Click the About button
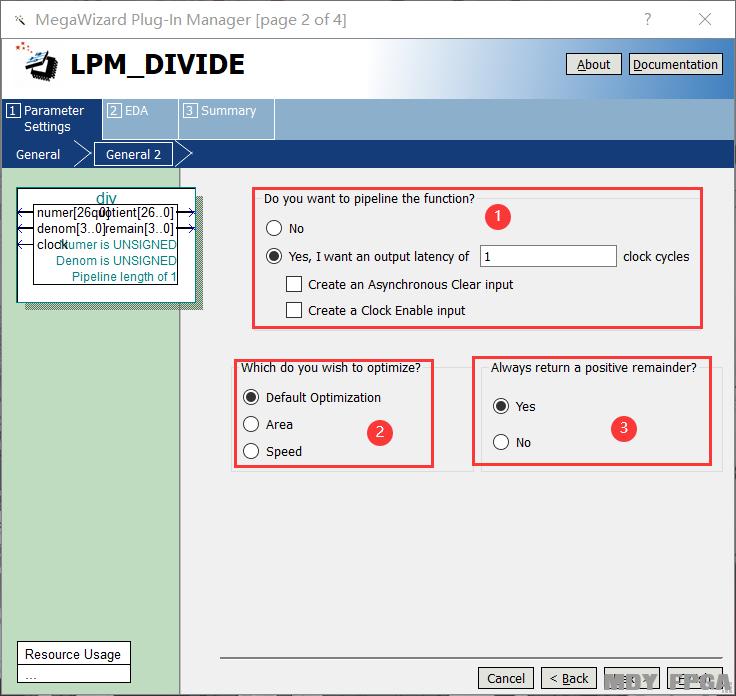 593,64
